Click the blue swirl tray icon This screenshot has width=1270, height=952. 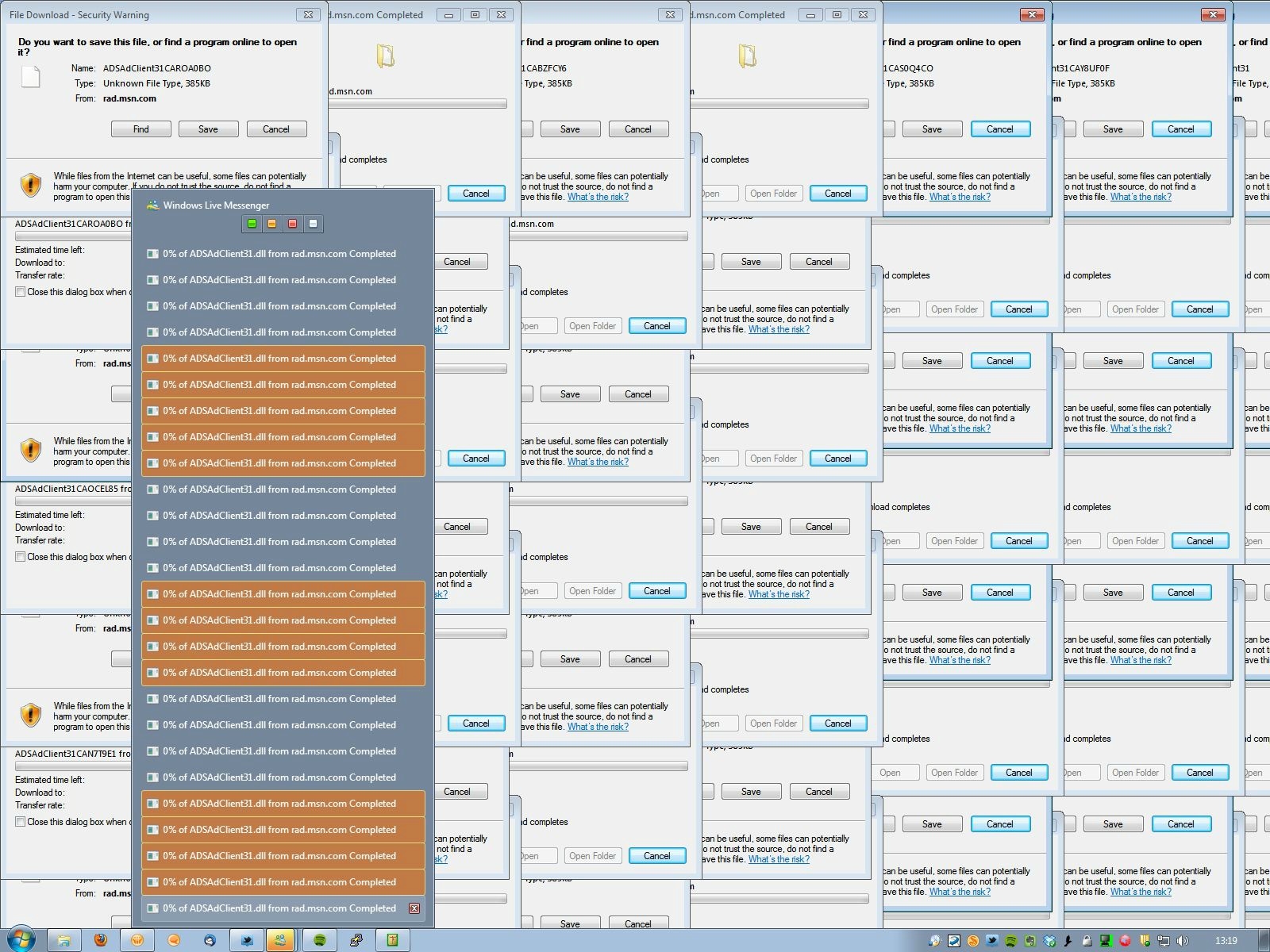click(x=954, y=941)
